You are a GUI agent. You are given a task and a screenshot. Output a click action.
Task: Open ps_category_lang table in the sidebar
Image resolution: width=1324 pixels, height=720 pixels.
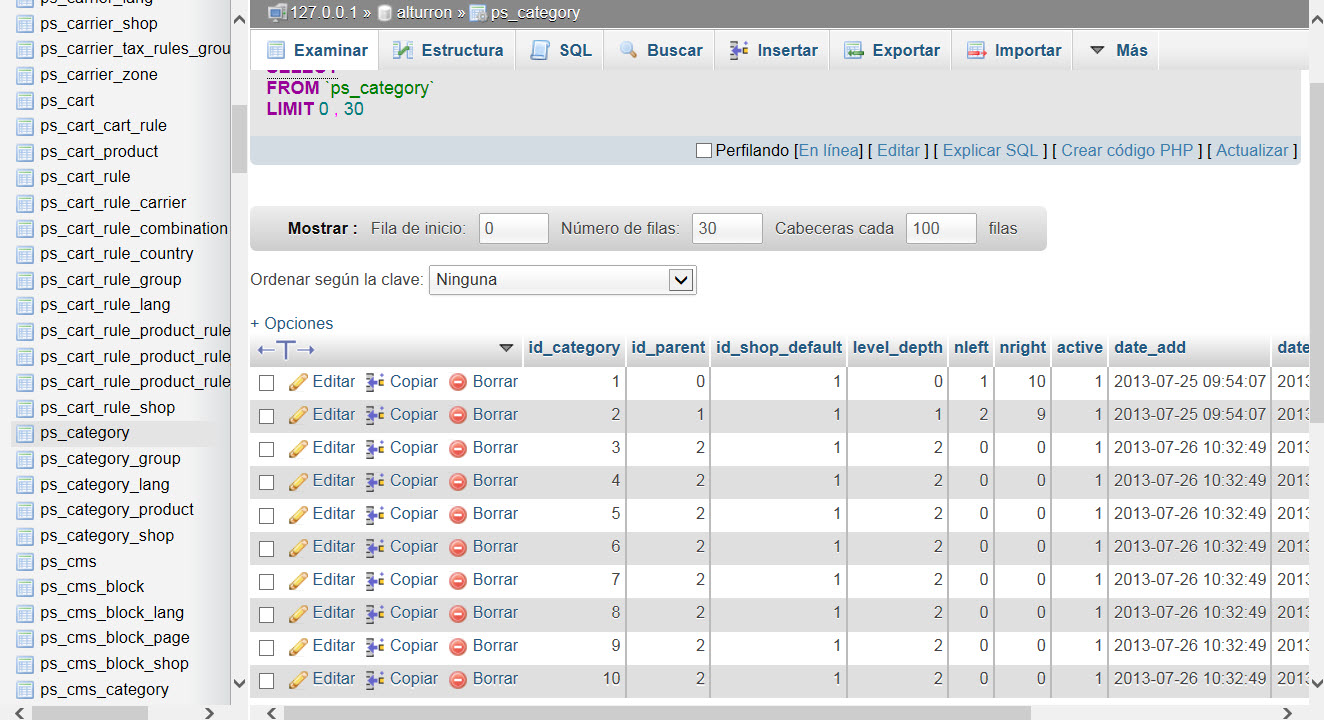[105, 485]
